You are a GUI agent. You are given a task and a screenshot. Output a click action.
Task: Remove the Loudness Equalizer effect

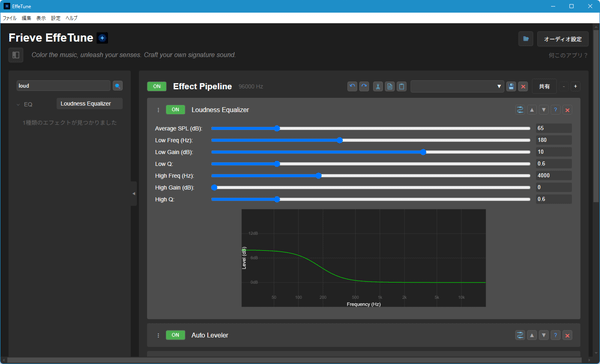(x=567, y=110)
